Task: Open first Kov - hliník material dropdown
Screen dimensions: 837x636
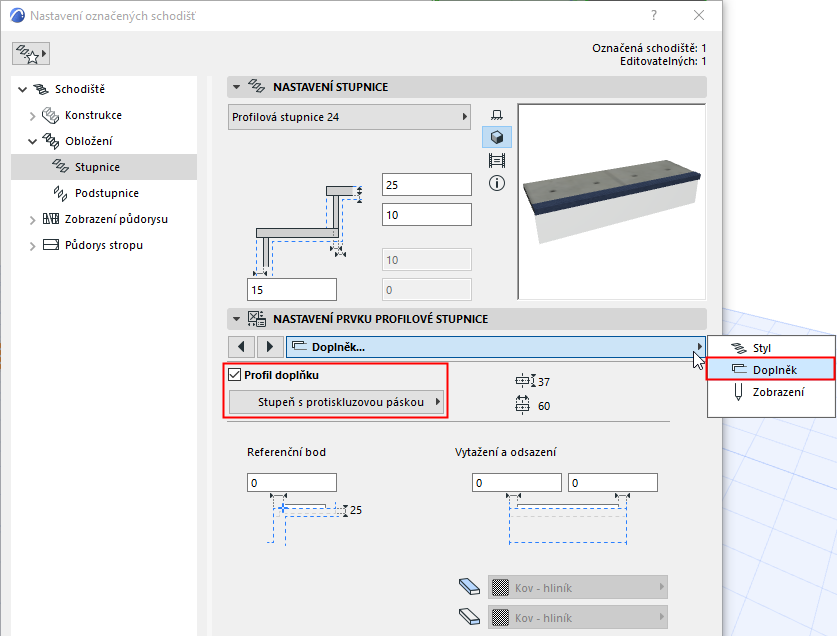Action: (x=578, y=587)
